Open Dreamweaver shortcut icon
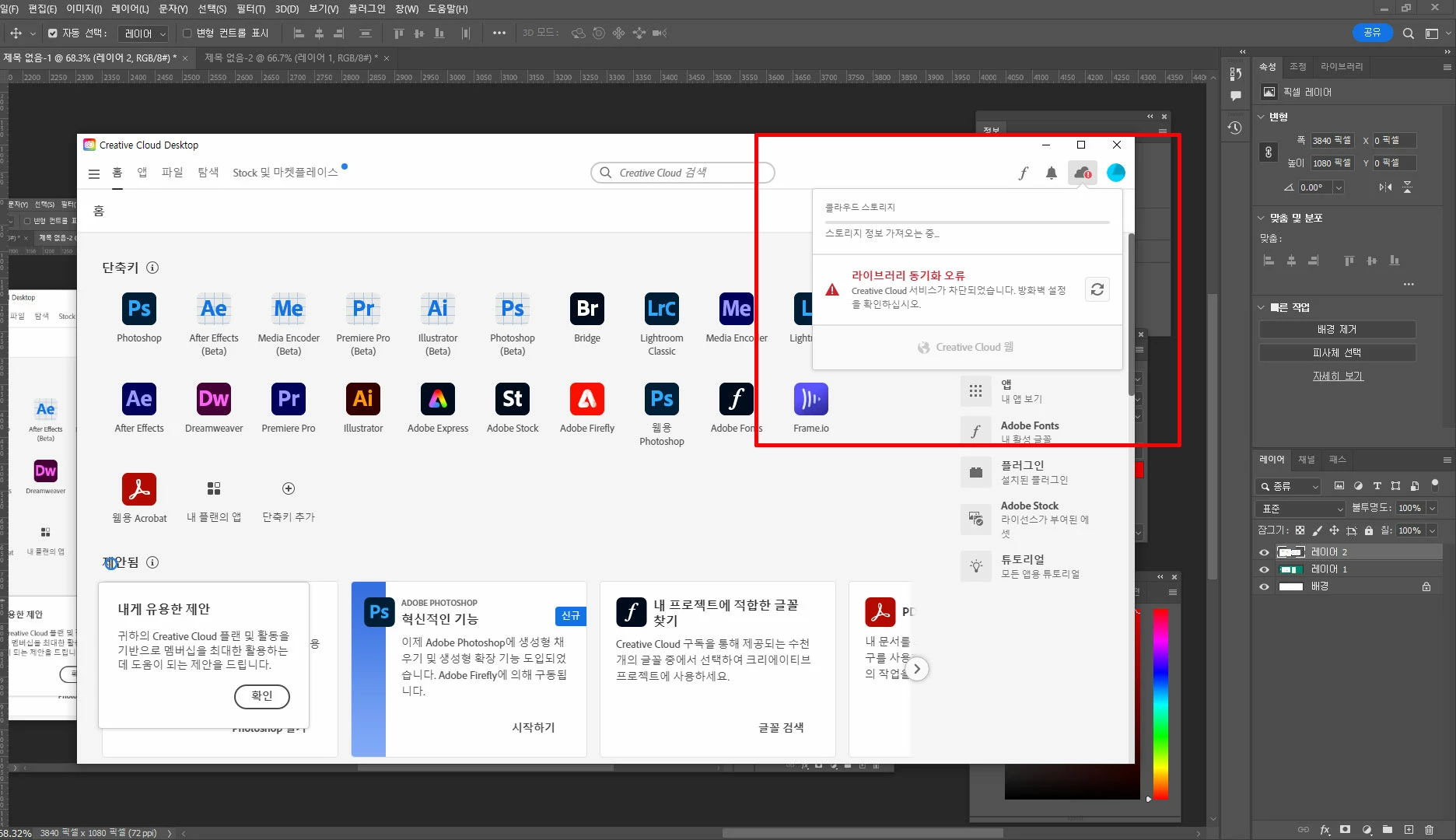This screenshot has height=840, width=1456. [x=214, y=399]
